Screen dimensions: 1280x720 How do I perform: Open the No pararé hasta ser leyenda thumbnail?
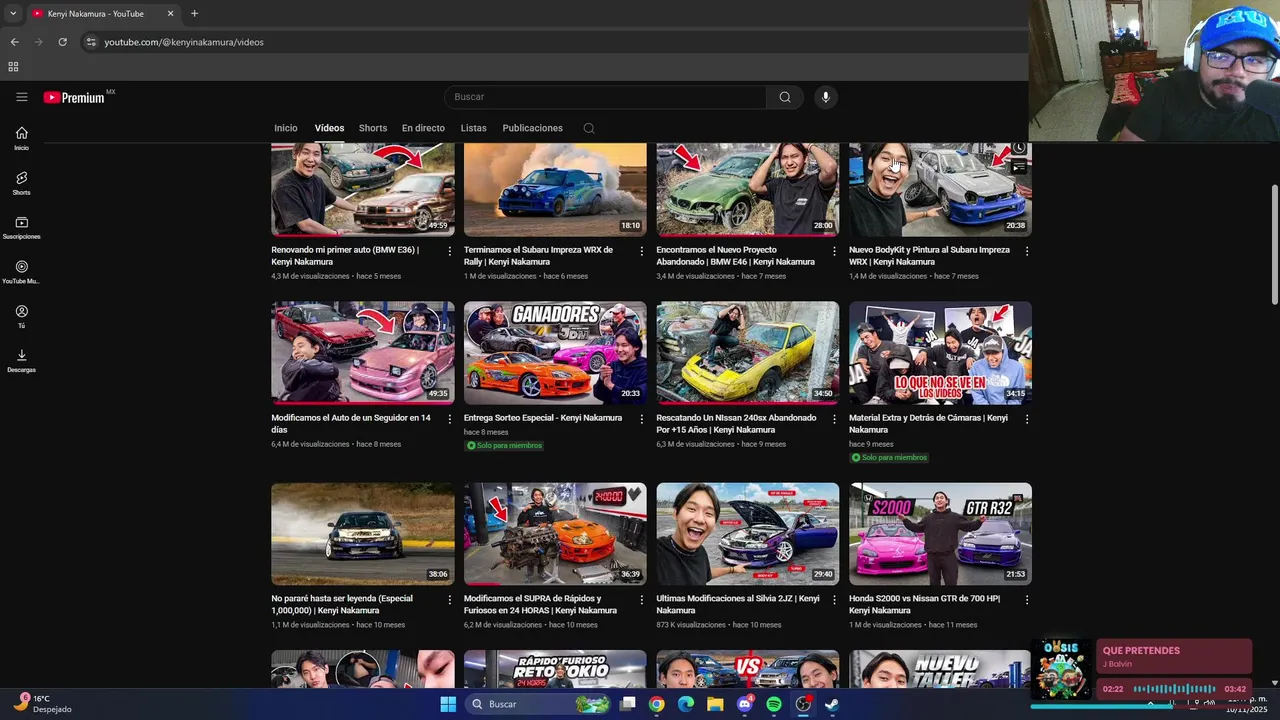point(362,534)
